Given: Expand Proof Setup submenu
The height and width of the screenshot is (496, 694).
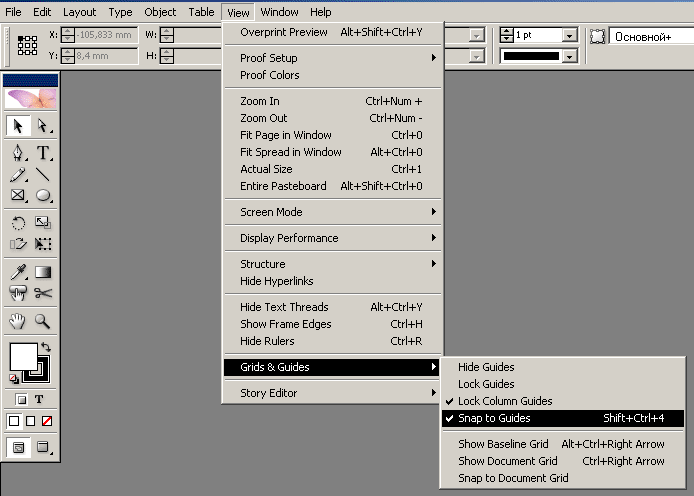Looking at the screenshot, I should (332, 58).
